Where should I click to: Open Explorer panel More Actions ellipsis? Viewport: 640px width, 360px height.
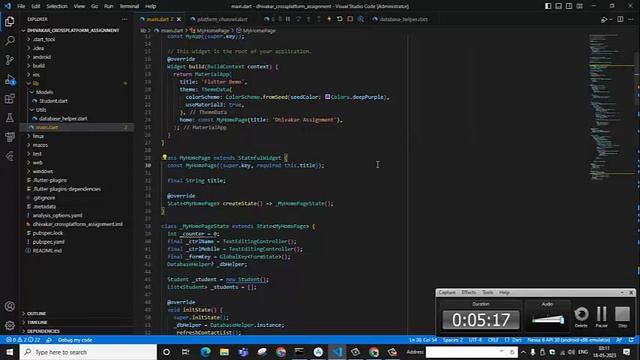(x=124, y=19)
